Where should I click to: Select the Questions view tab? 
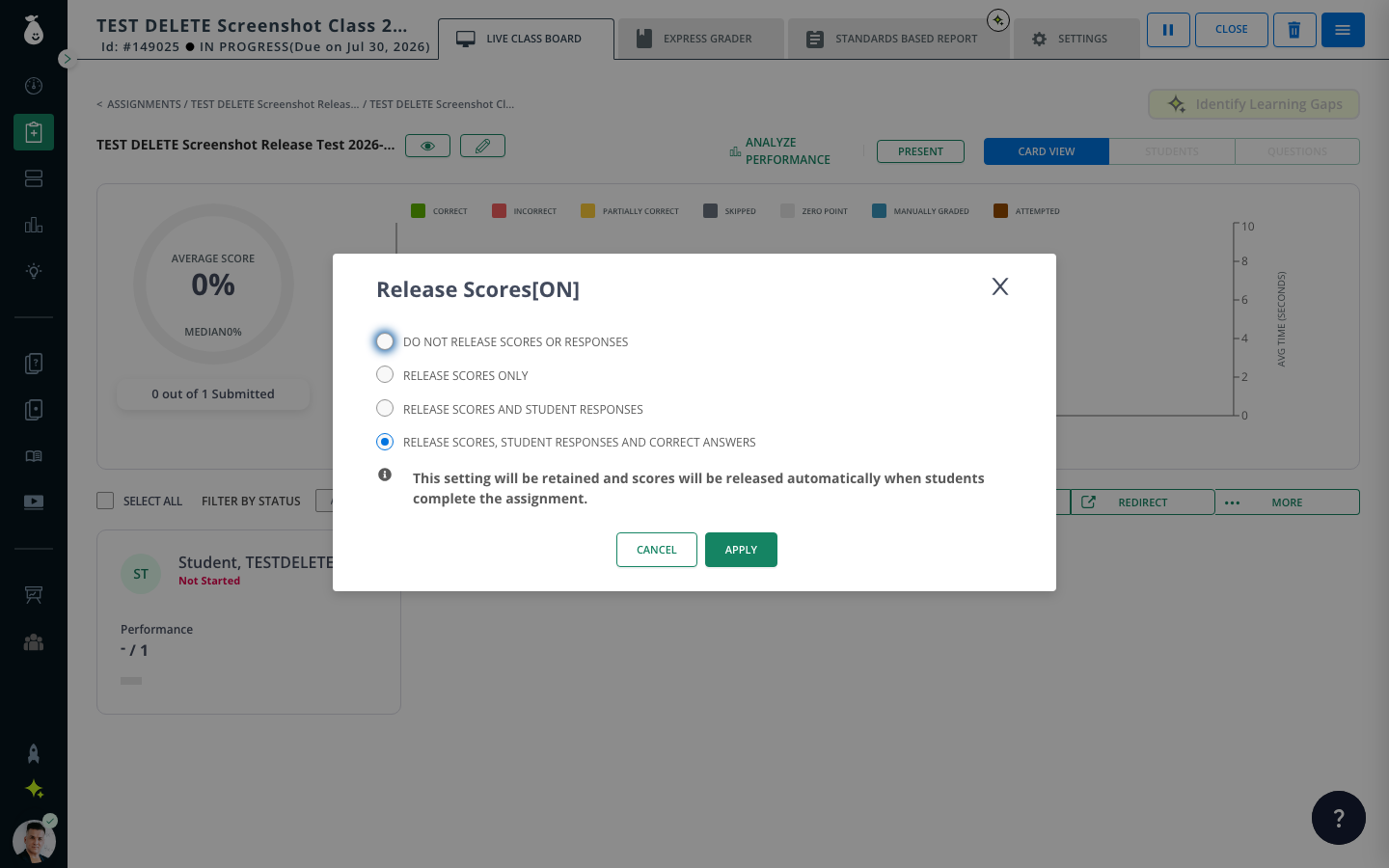(x=1297, y=151)
